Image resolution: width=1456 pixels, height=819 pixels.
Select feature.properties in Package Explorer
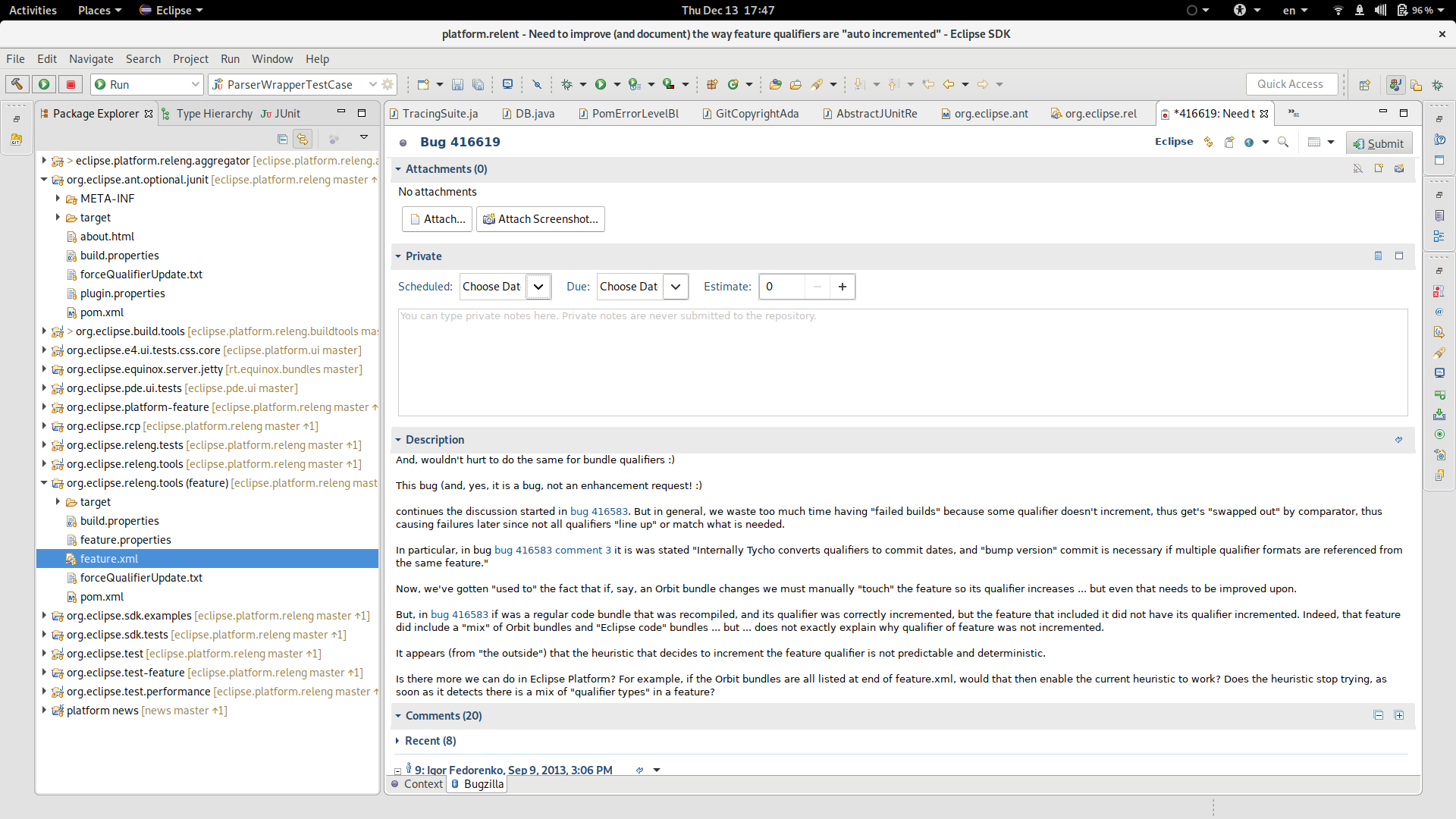click(x=126, y=539)
